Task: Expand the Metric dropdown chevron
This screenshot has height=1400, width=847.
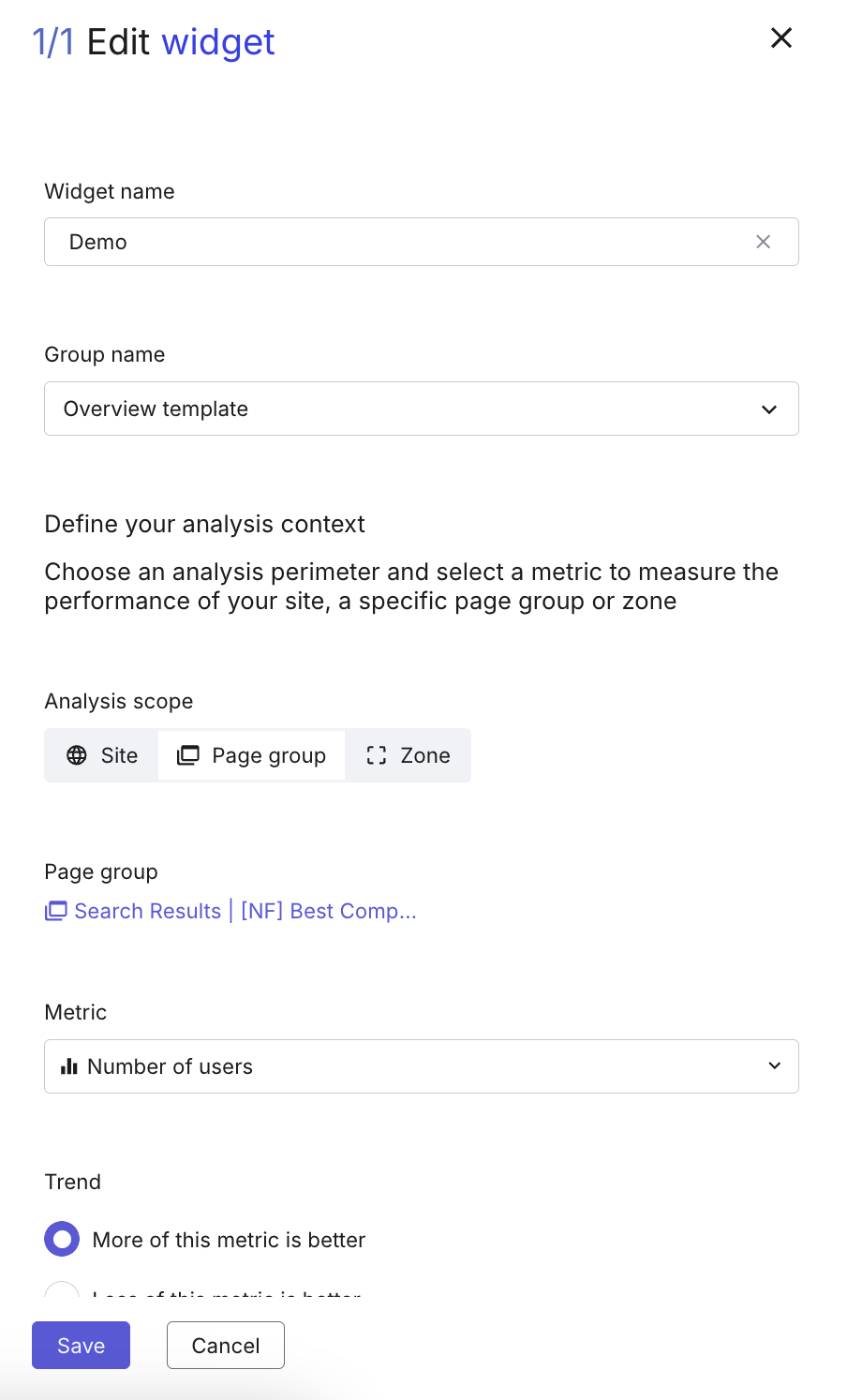Action: [x=775, y=1065]
